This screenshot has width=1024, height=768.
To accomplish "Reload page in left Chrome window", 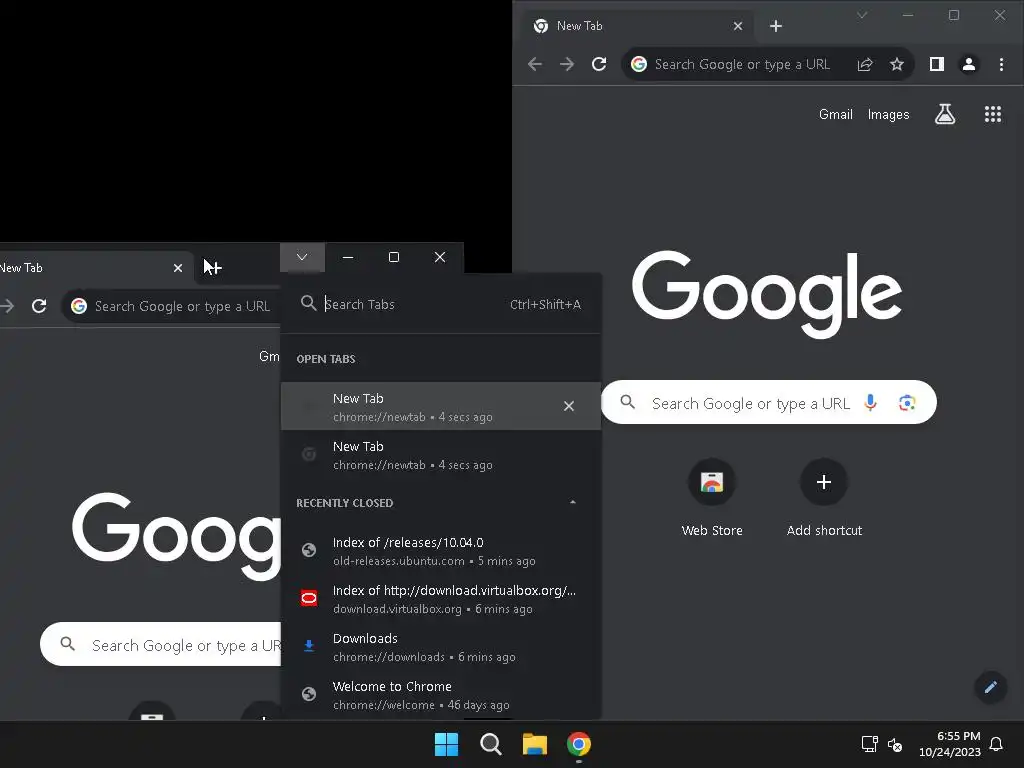I will (x=39, y=306).
